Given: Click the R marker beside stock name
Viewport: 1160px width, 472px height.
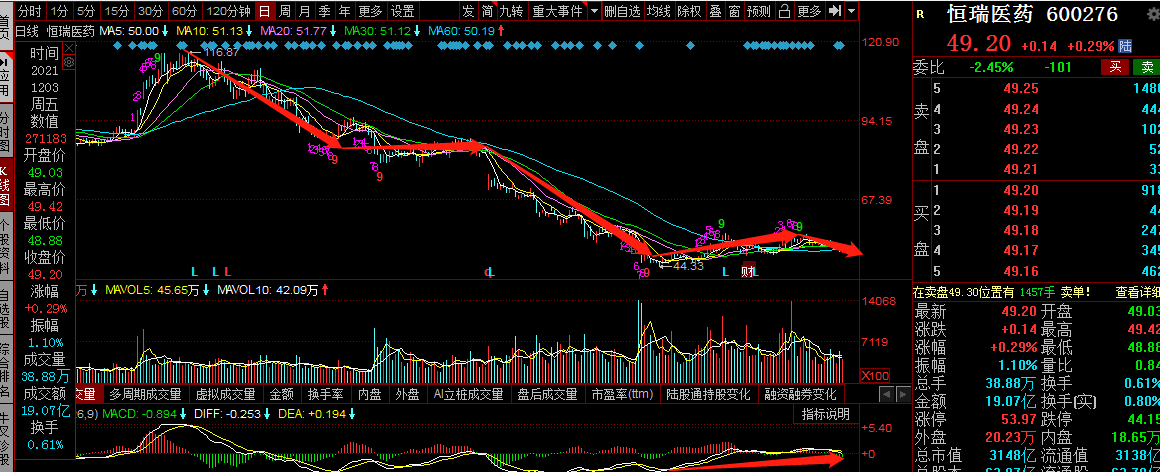Looking at the screenshot, I should point(920,13).
